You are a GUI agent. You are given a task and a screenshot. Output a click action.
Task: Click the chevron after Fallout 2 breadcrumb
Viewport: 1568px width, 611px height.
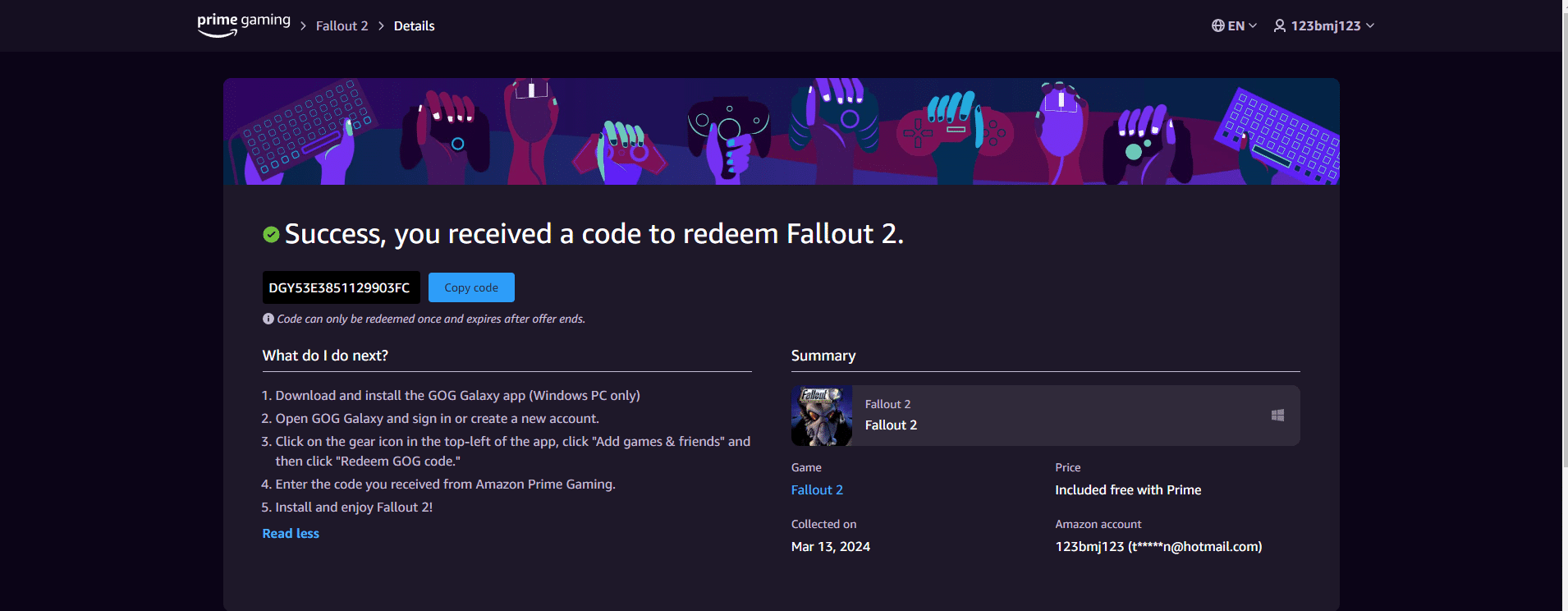click(381, 25)
